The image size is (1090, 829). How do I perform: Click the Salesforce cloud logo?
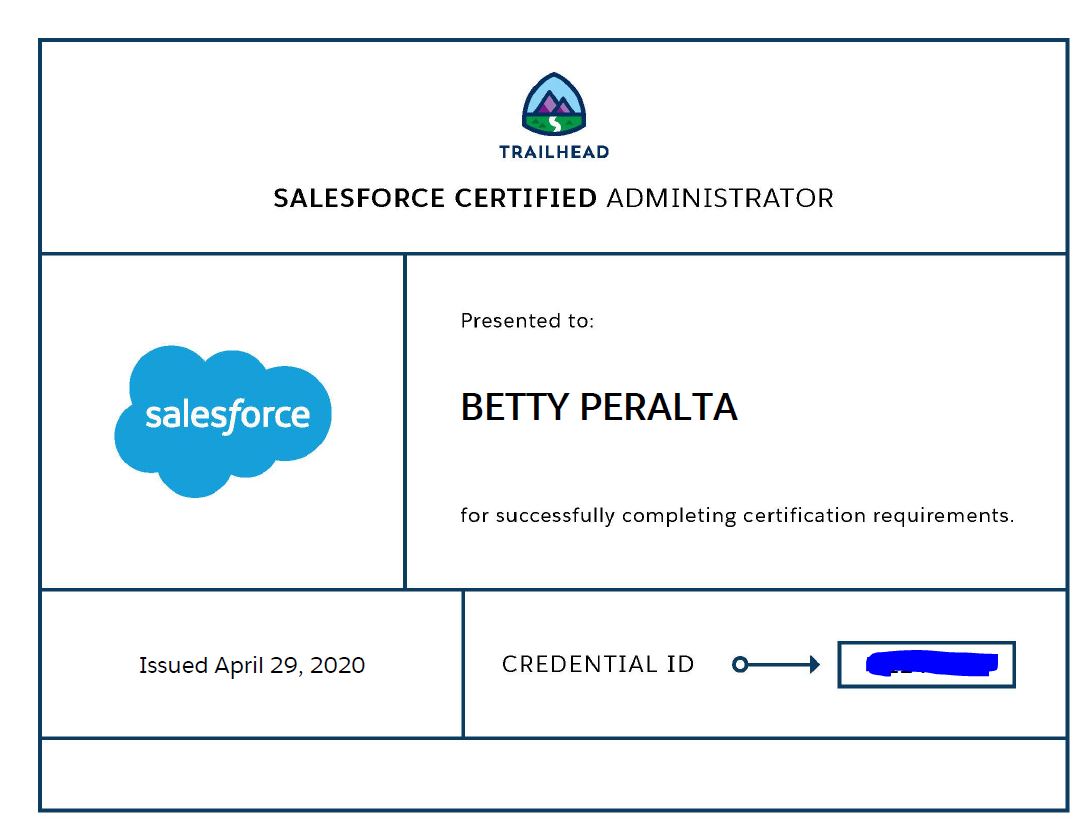[223, 421]
